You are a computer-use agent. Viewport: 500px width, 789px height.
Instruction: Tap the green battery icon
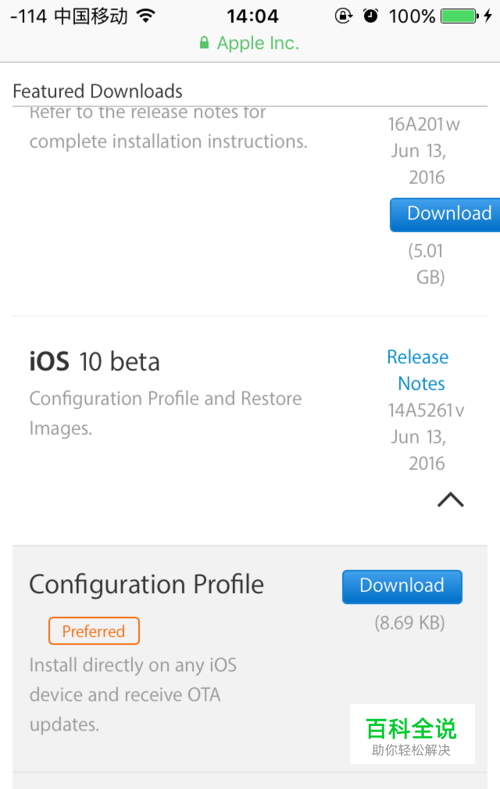(459, 16)
